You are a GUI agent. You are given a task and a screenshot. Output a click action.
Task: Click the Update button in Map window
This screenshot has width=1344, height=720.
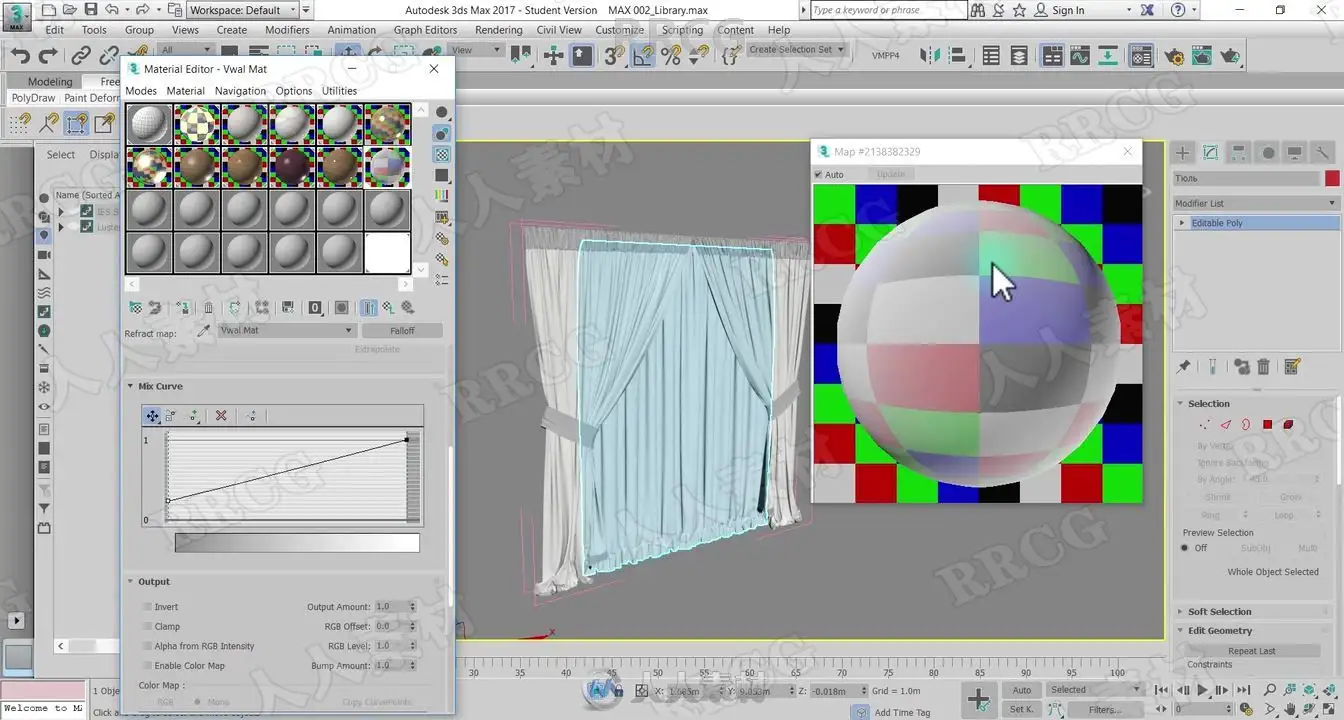click(890, 175)
